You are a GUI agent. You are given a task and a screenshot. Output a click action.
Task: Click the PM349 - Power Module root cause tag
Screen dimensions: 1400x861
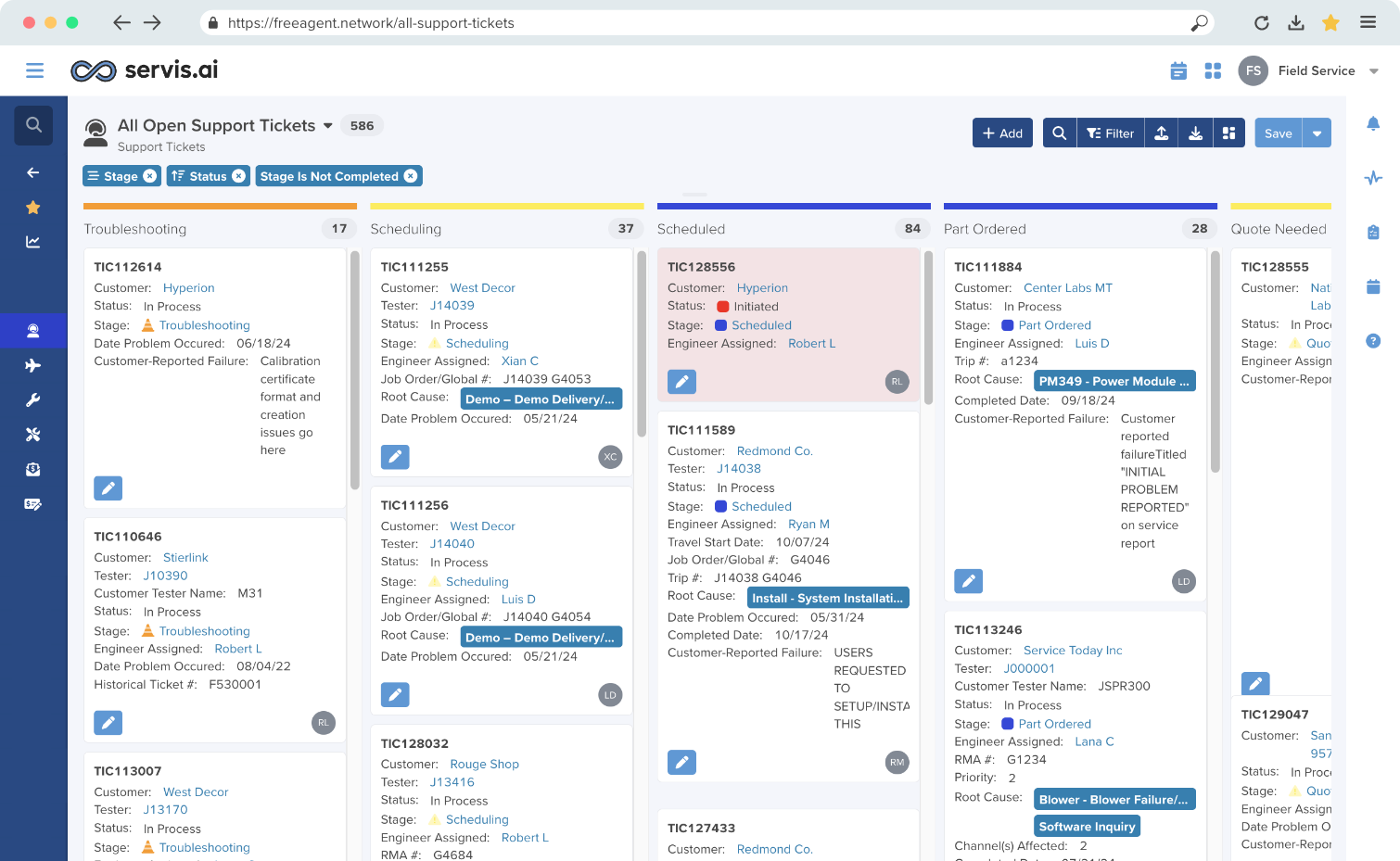pos(1114,381)
